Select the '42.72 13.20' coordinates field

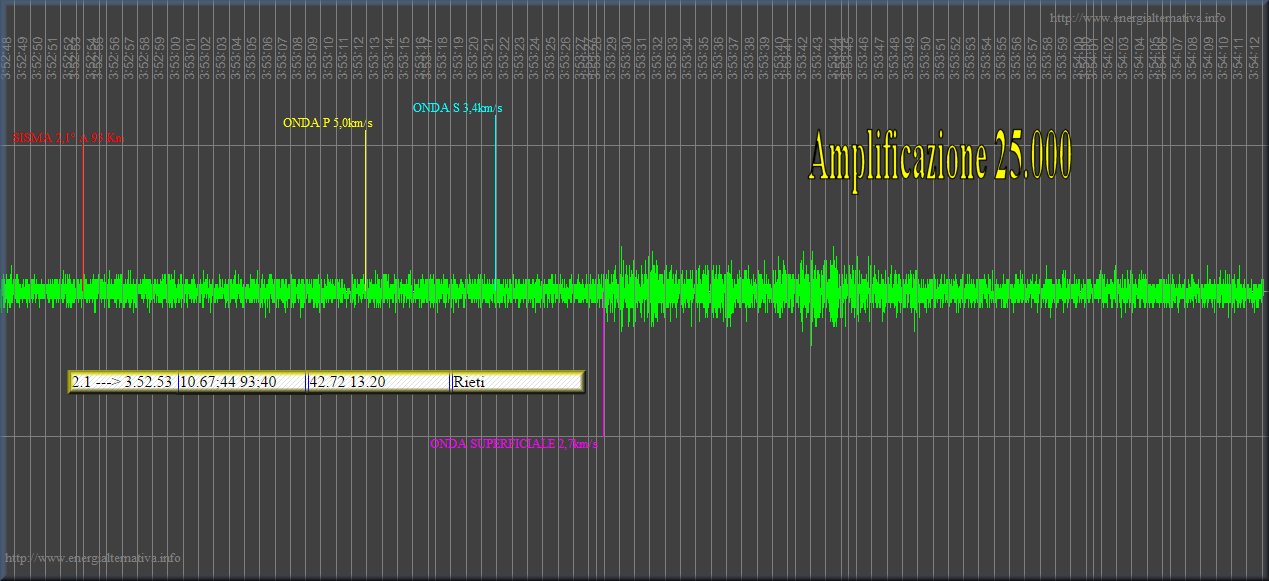(x=379, y=382)
